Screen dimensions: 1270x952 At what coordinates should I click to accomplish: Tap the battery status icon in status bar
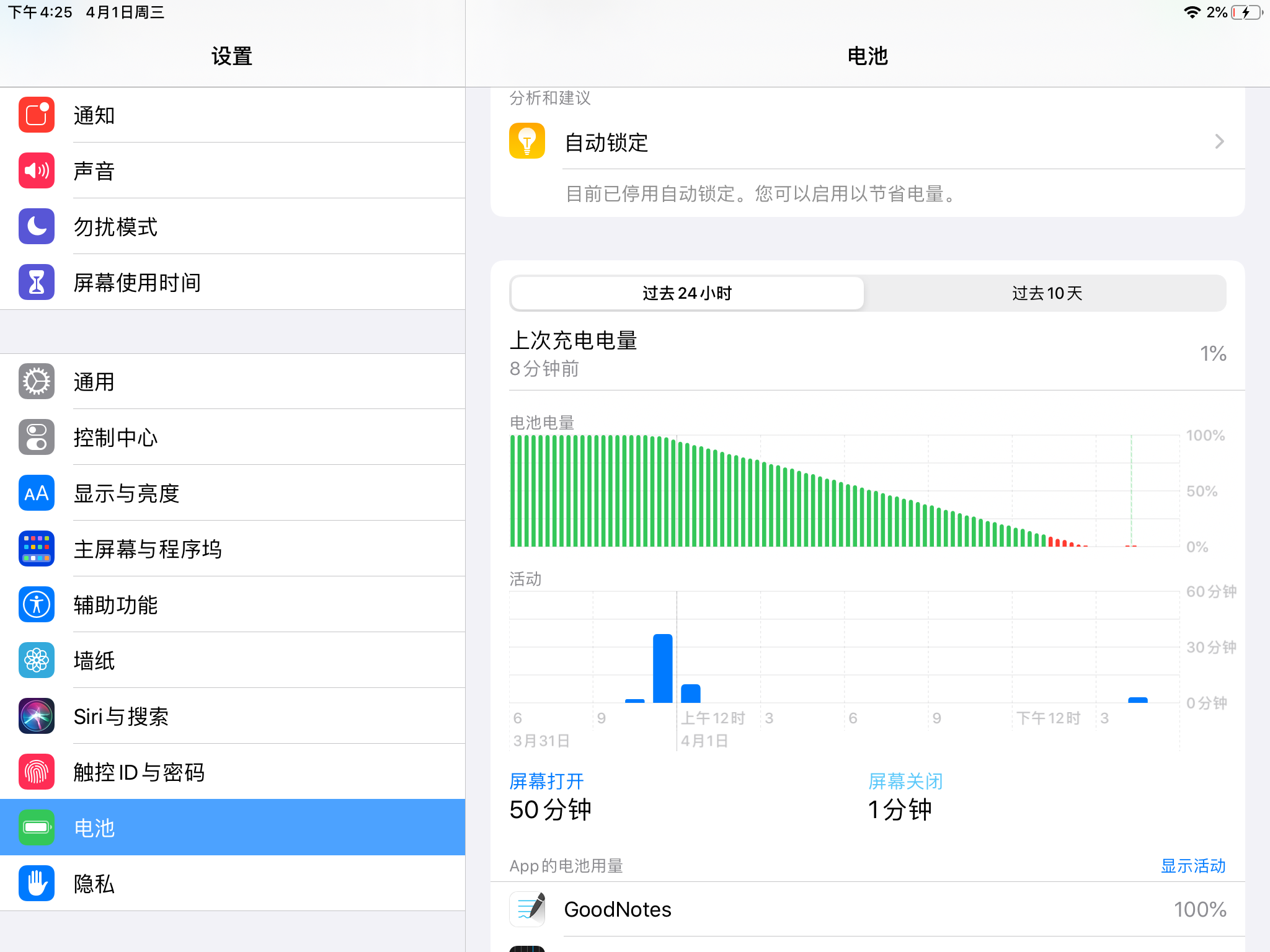pyautogui.click(x=1246, y=12)
